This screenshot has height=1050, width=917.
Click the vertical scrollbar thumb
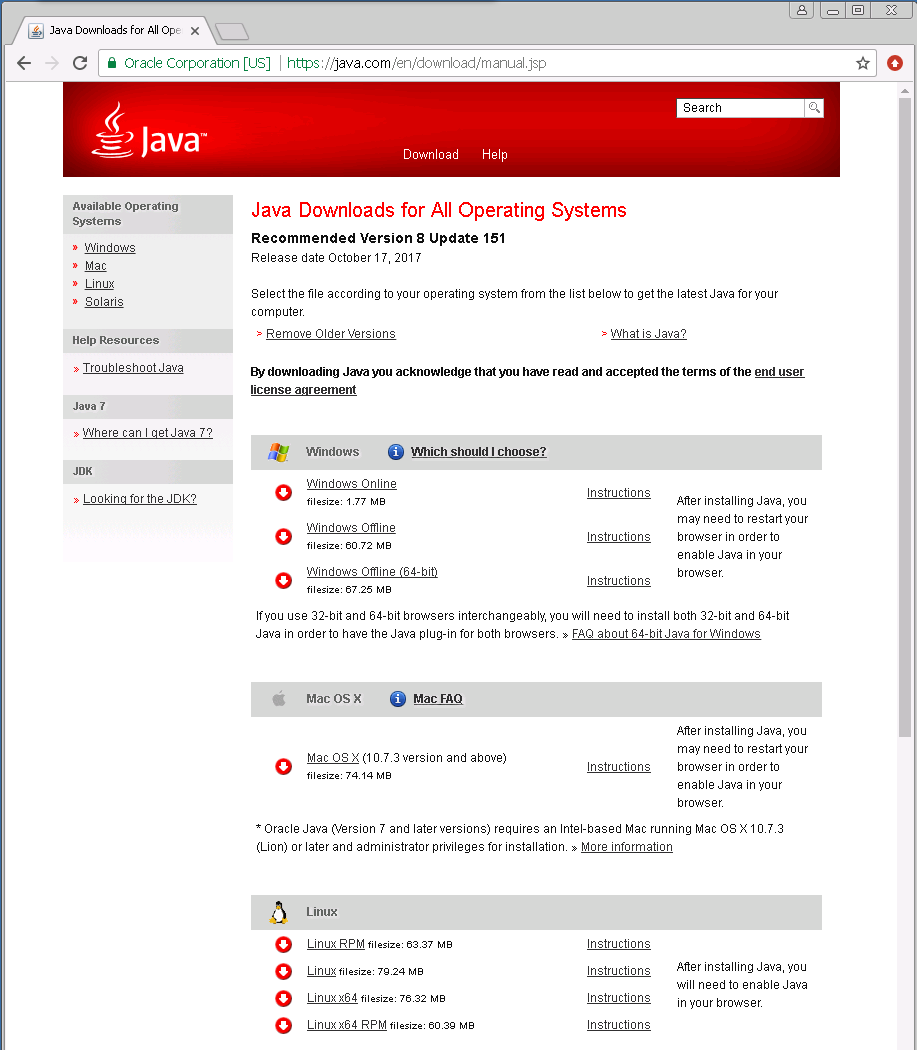[x=905, y=417]
